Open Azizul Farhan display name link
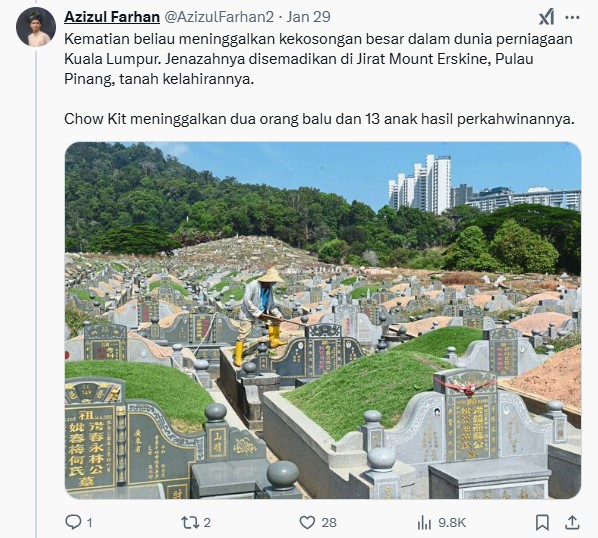This screenshot has width=598, height=538. (x=112, y=17)
